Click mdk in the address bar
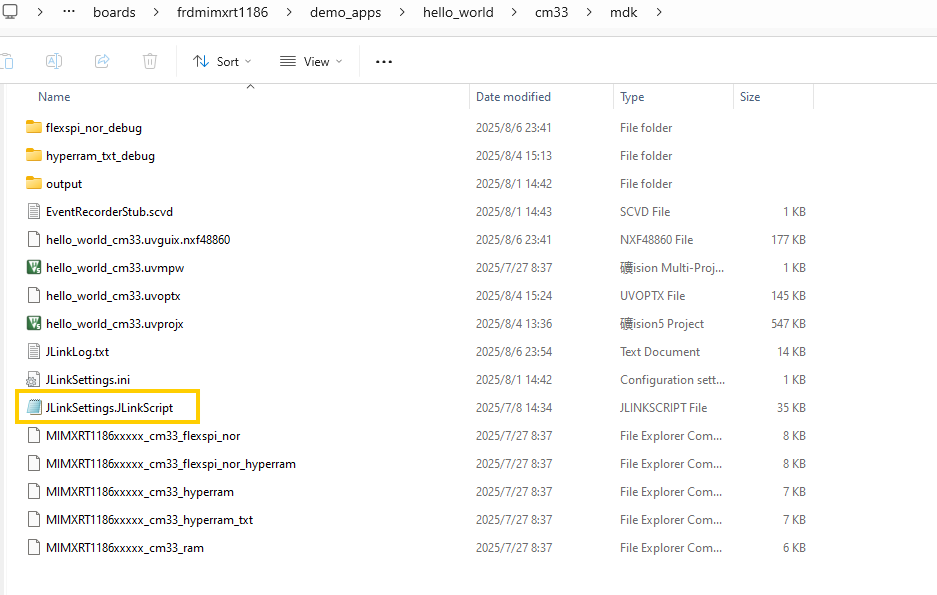This screenshot has width=937, height=595. [624, 13]
